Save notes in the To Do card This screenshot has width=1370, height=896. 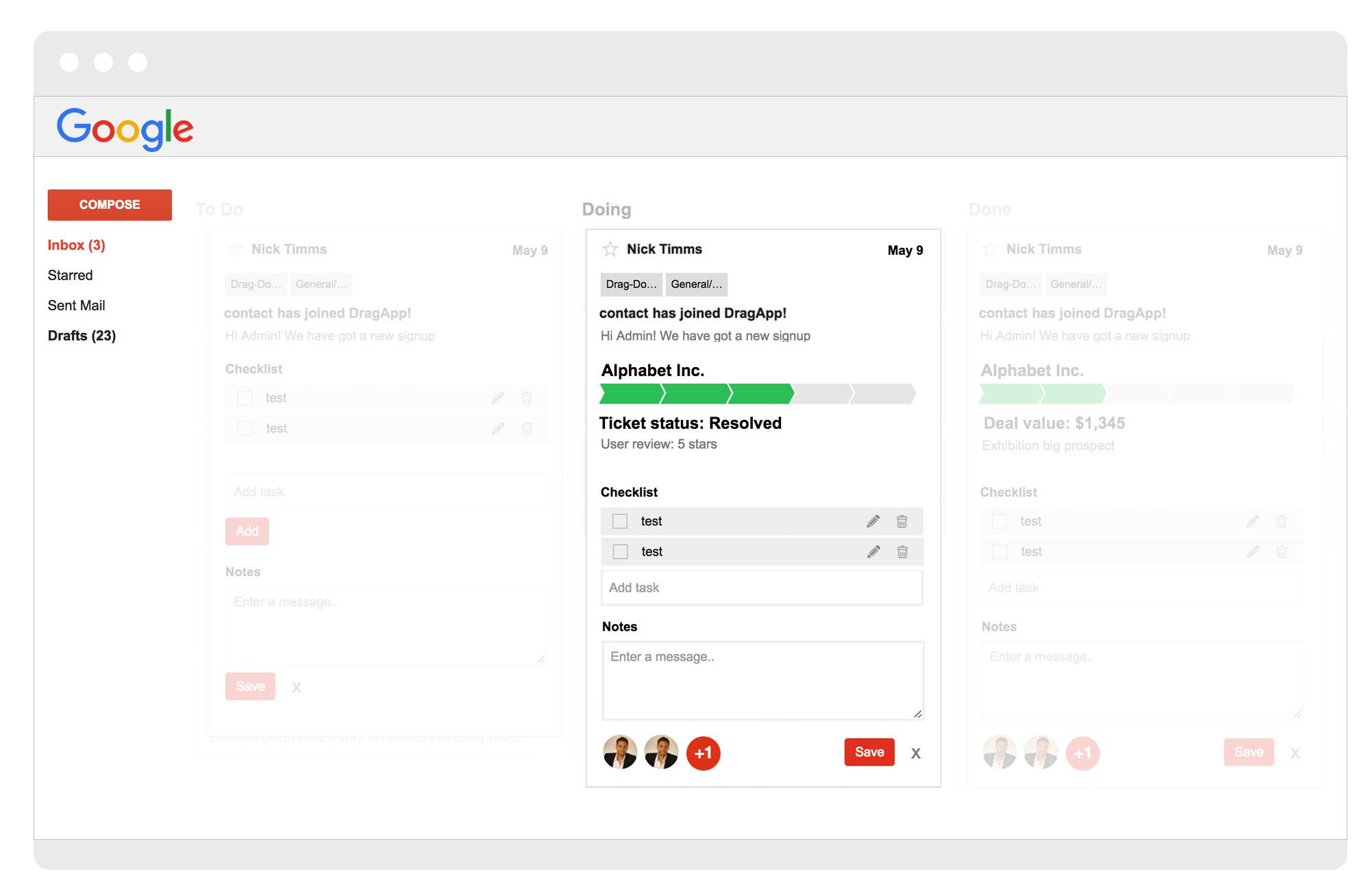[x=250, y=686]
